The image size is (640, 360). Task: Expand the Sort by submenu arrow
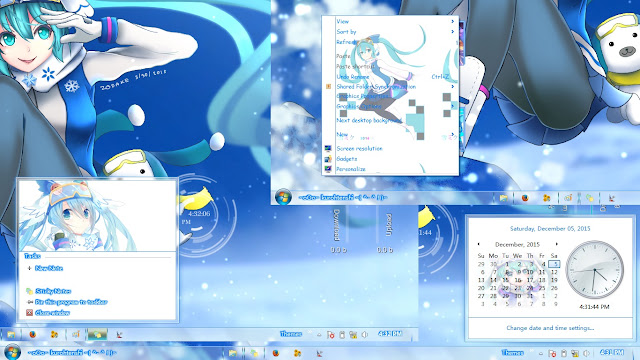[x=453, y=31]
